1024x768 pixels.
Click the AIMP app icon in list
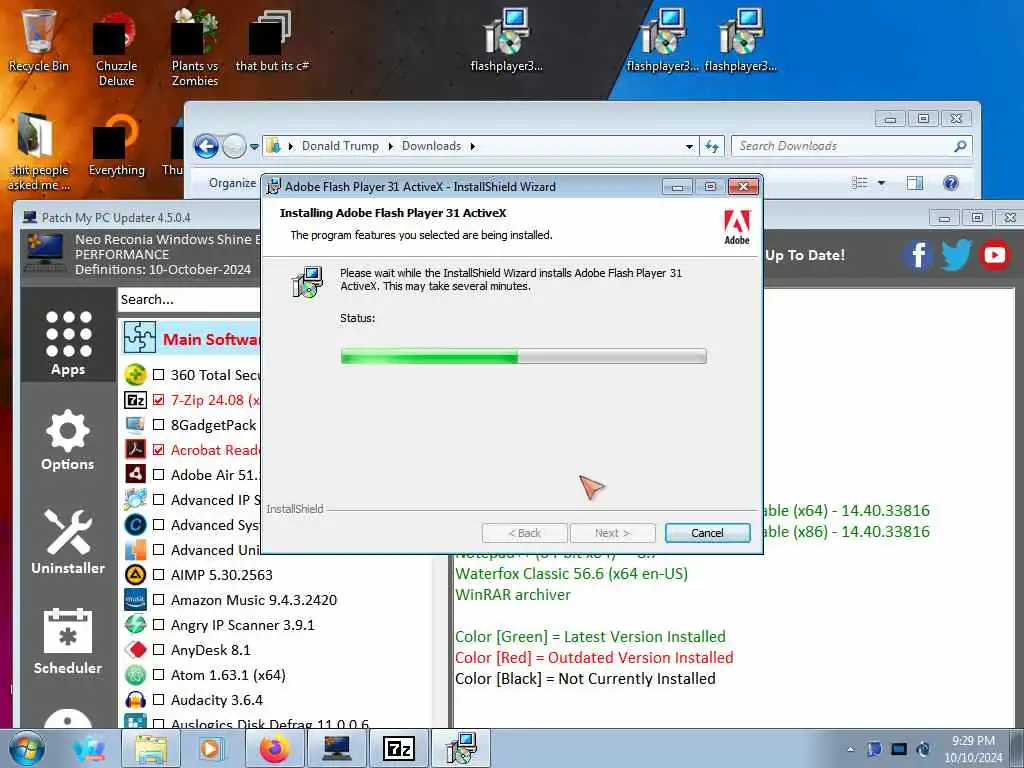coord(135,575)
